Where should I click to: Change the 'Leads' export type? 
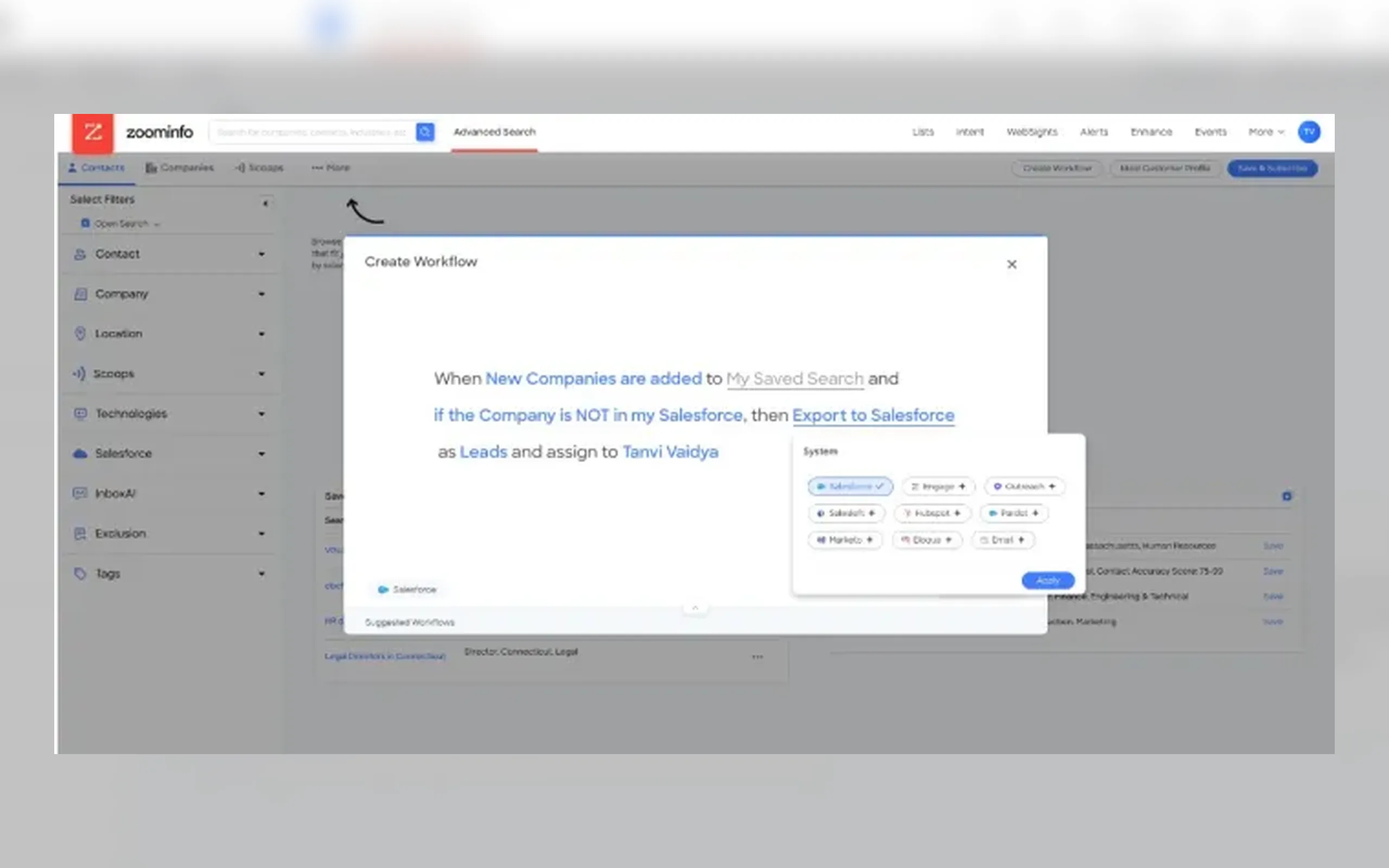click(x=483, y=452)
